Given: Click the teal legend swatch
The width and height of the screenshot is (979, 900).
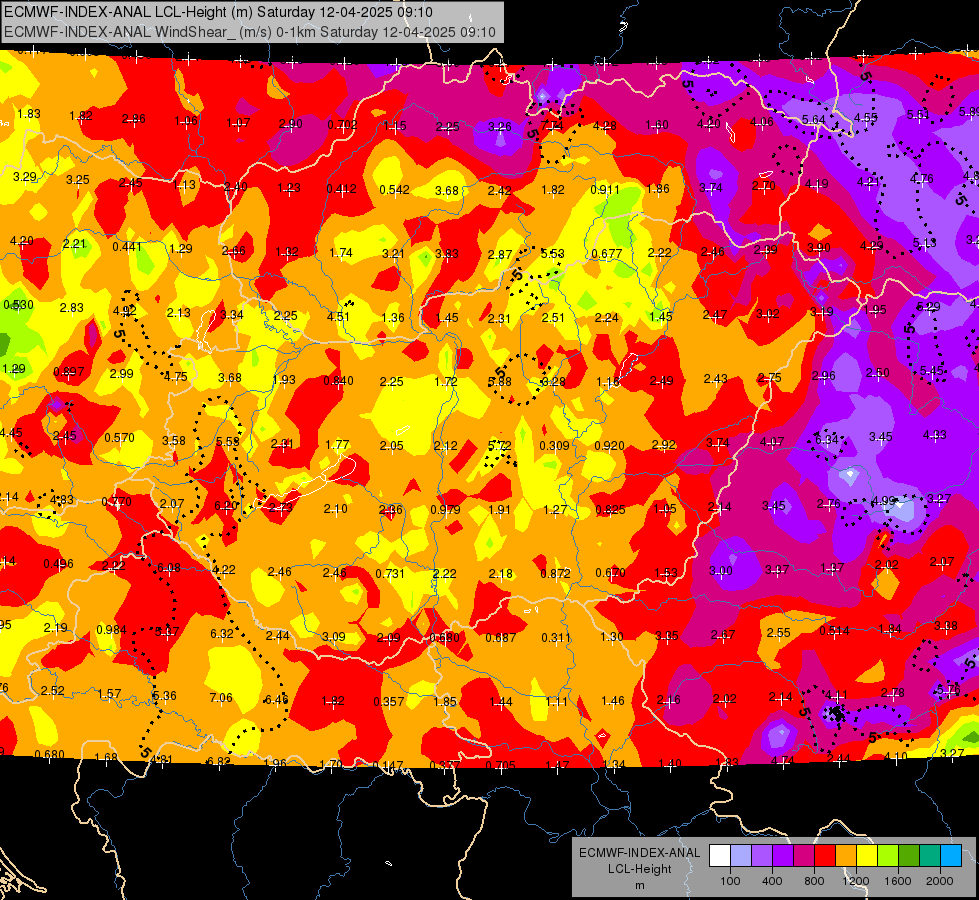Looking at the screenshot, I should click(x=930, y=856).
